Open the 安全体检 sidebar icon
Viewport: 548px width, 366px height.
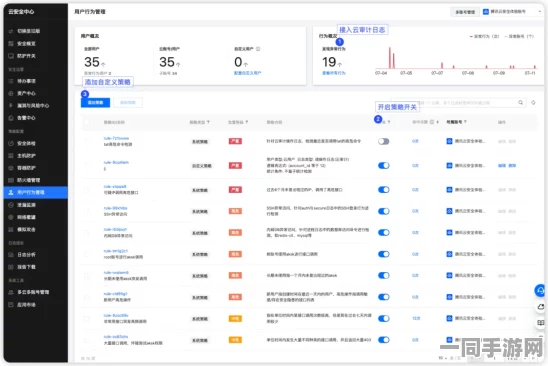point(11,143)
